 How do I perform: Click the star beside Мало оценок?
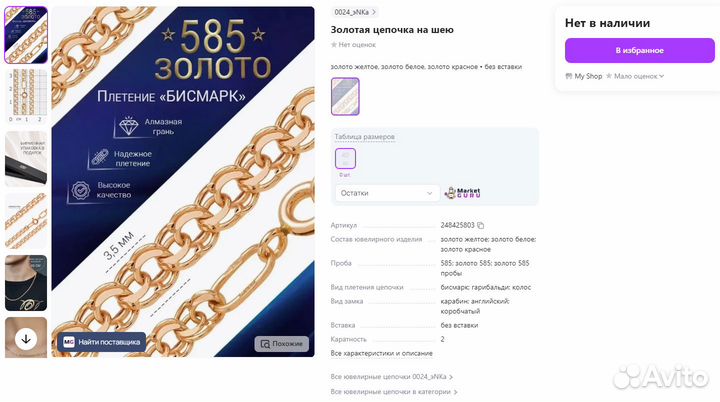[x=609, y=76]
